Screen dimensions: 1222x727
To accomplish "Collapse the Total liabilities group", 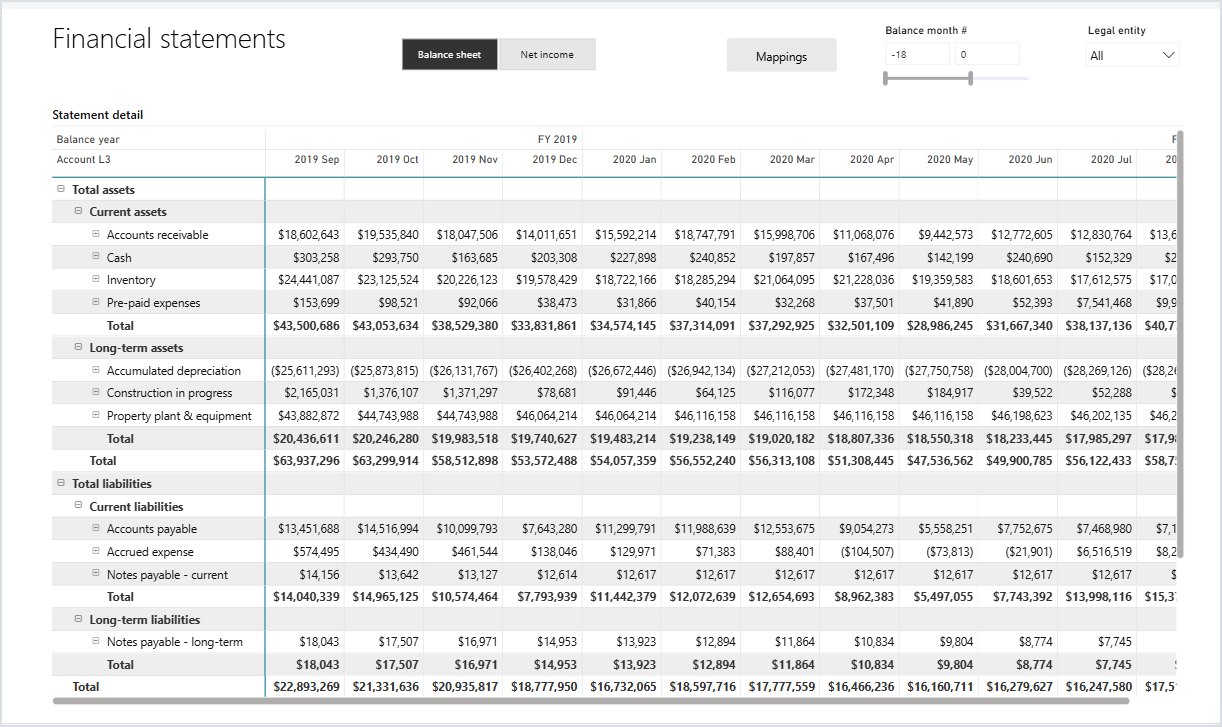I will [x=61, y=483].
